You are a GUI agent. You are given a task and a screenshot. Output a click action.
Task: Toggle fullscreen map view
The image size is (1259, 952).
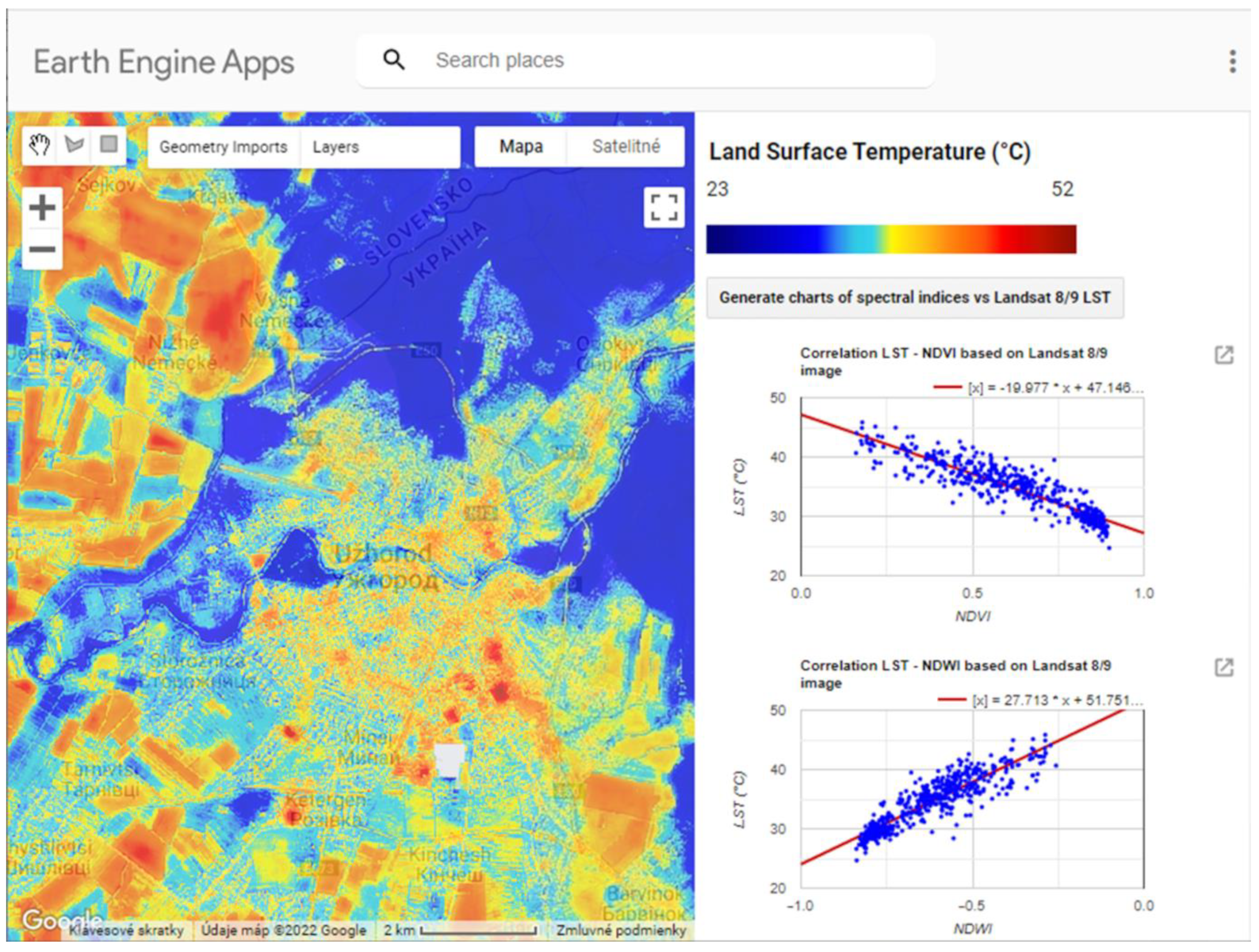(x=664, y=207)
